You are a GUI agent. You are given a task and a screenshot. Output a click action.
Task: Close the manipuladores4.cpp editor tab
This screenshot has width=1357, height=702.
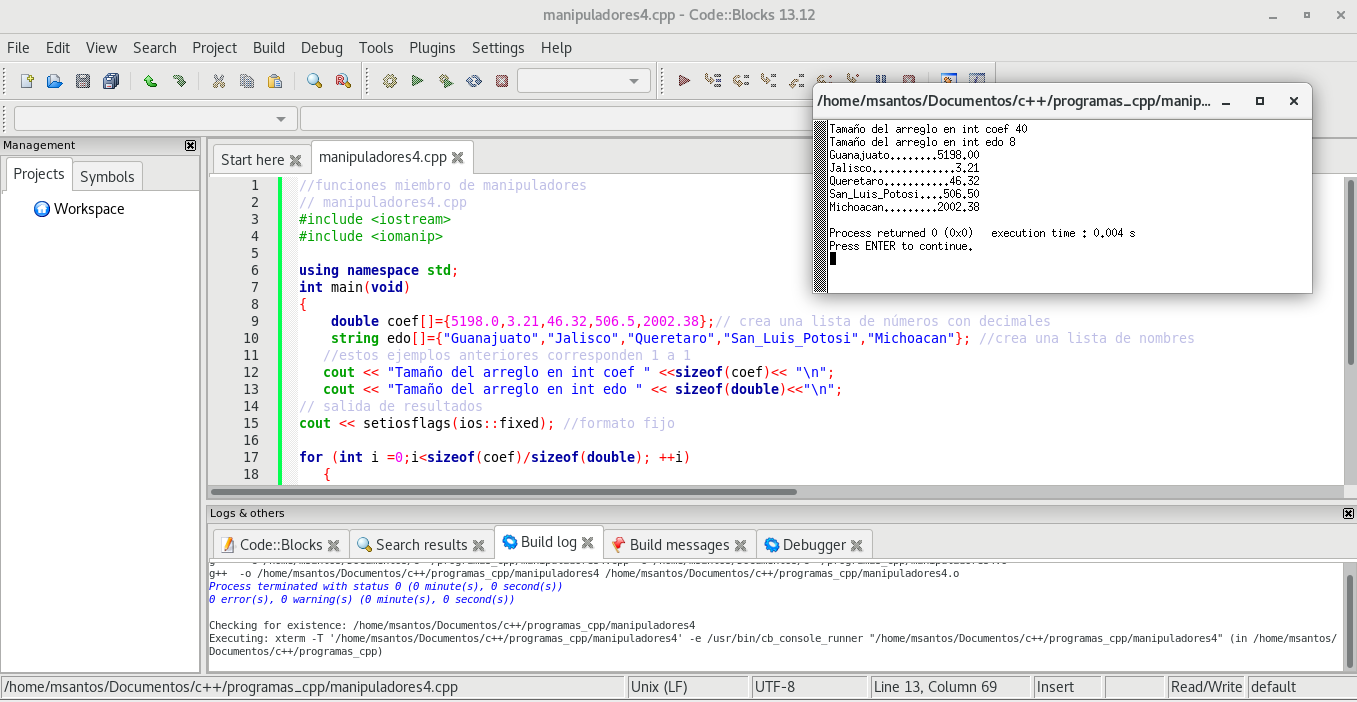click(x=457, y=158)
